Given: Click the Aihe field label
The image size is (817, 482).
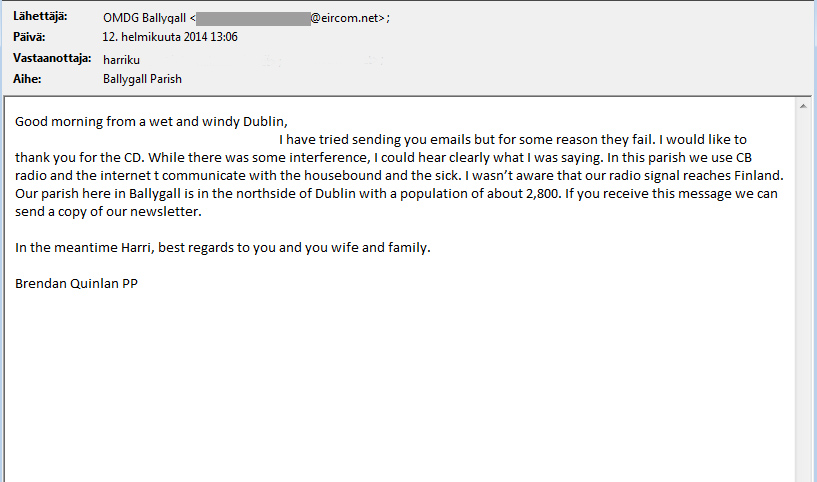Looking at the screenshot, I should coord(27,79).
